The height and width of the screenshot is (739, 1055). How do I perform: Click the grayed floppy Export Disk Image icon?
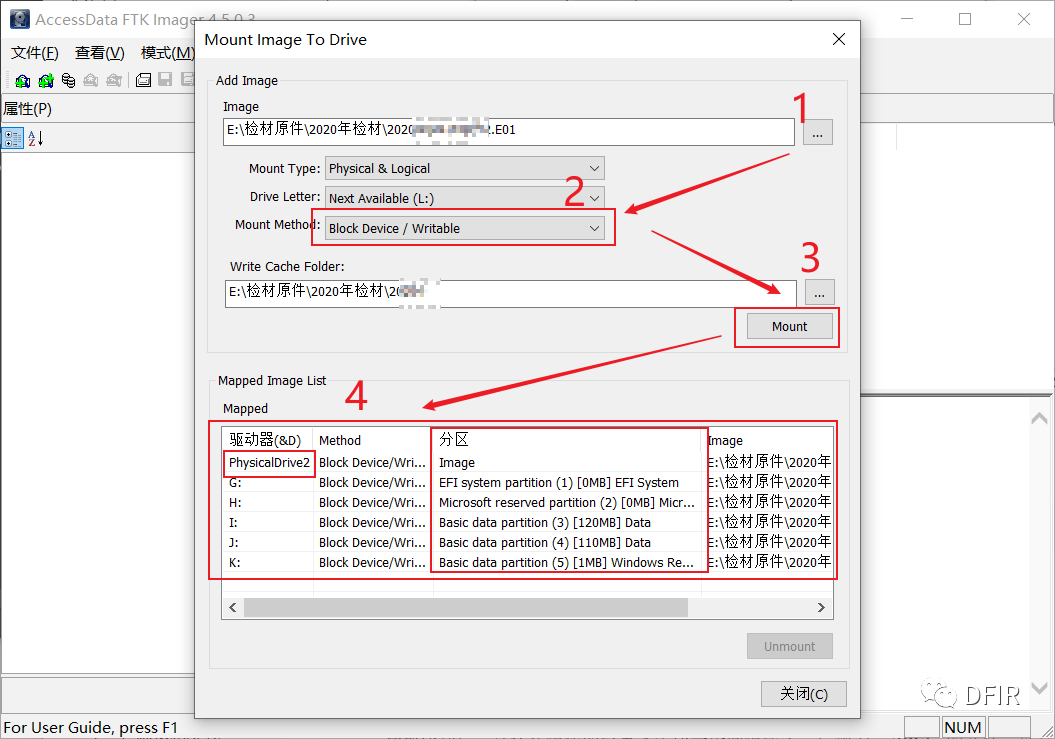tap(166, 80)
